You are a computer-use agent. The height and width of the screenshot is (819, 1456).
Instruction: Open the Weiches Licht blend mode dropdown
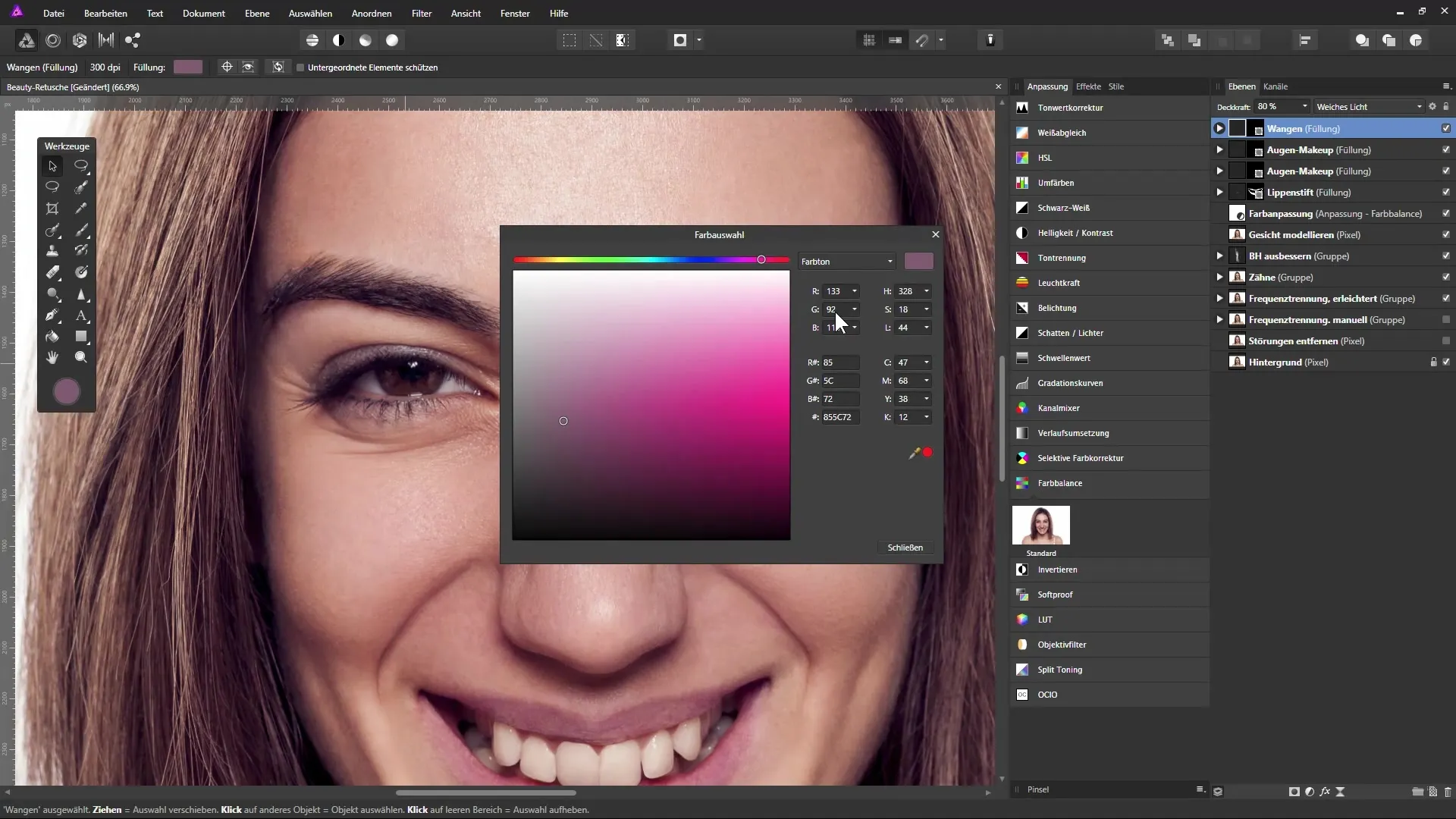(x=1370, y=107)
